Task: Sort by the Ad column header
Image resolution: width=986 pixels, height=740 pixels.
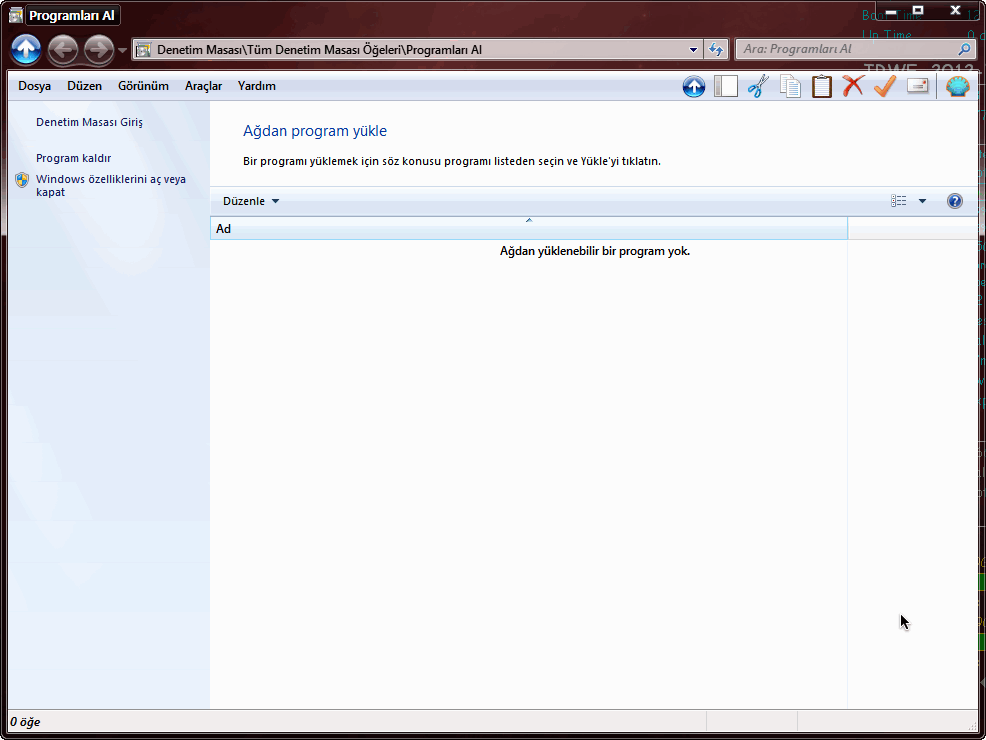Action: 529,228
